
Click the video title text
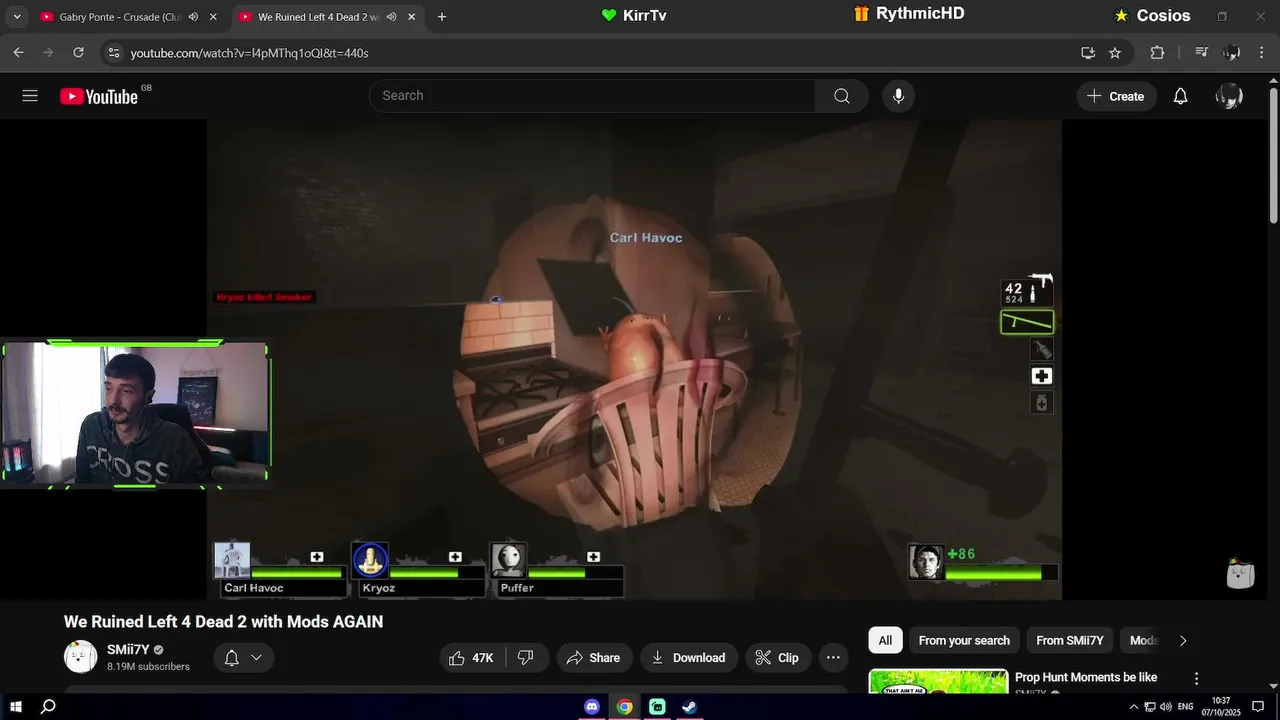click(x=223, y=622)
